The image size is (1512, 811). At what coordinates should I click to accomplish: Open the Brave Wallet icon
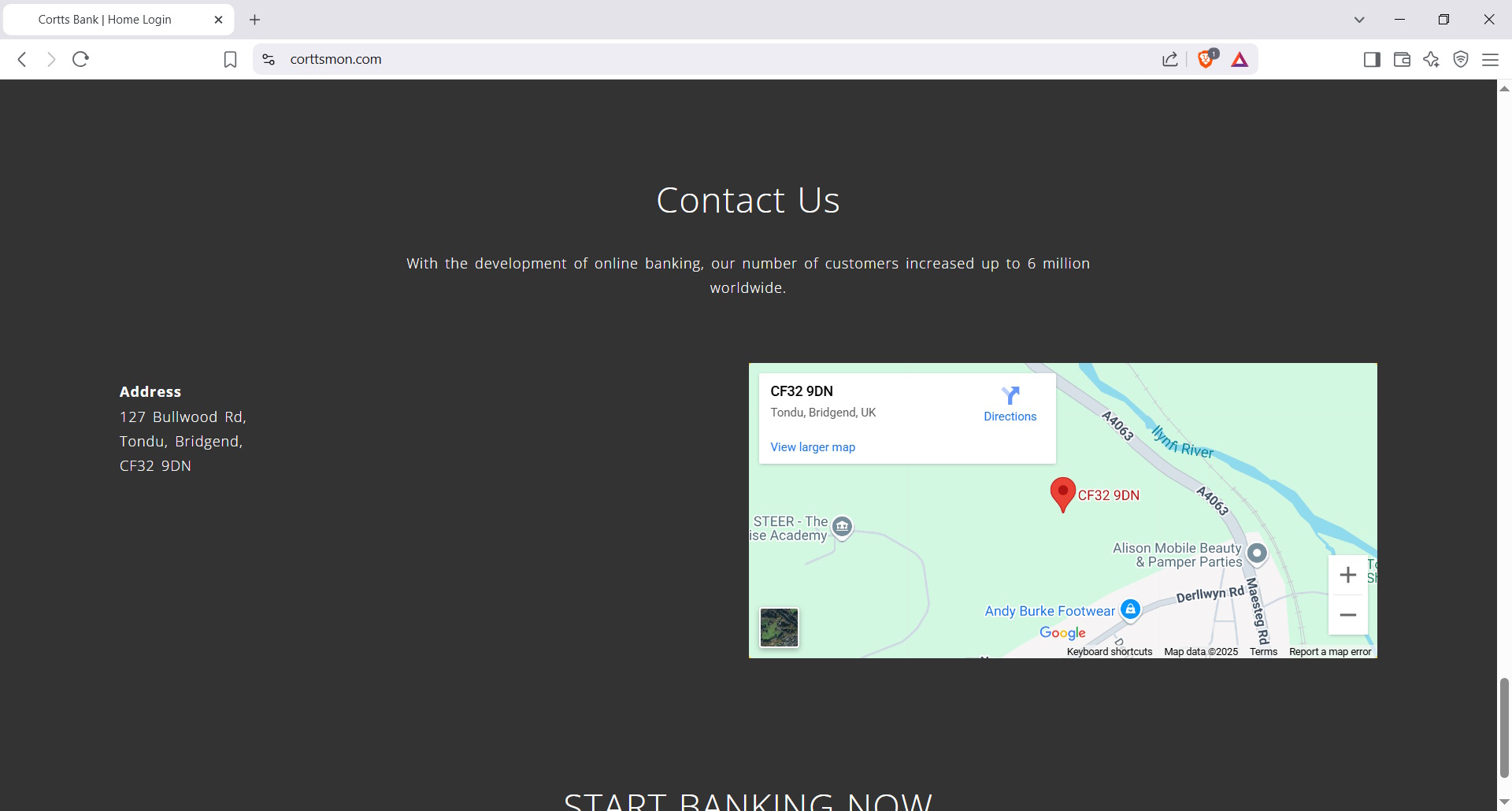point(1402,60)
